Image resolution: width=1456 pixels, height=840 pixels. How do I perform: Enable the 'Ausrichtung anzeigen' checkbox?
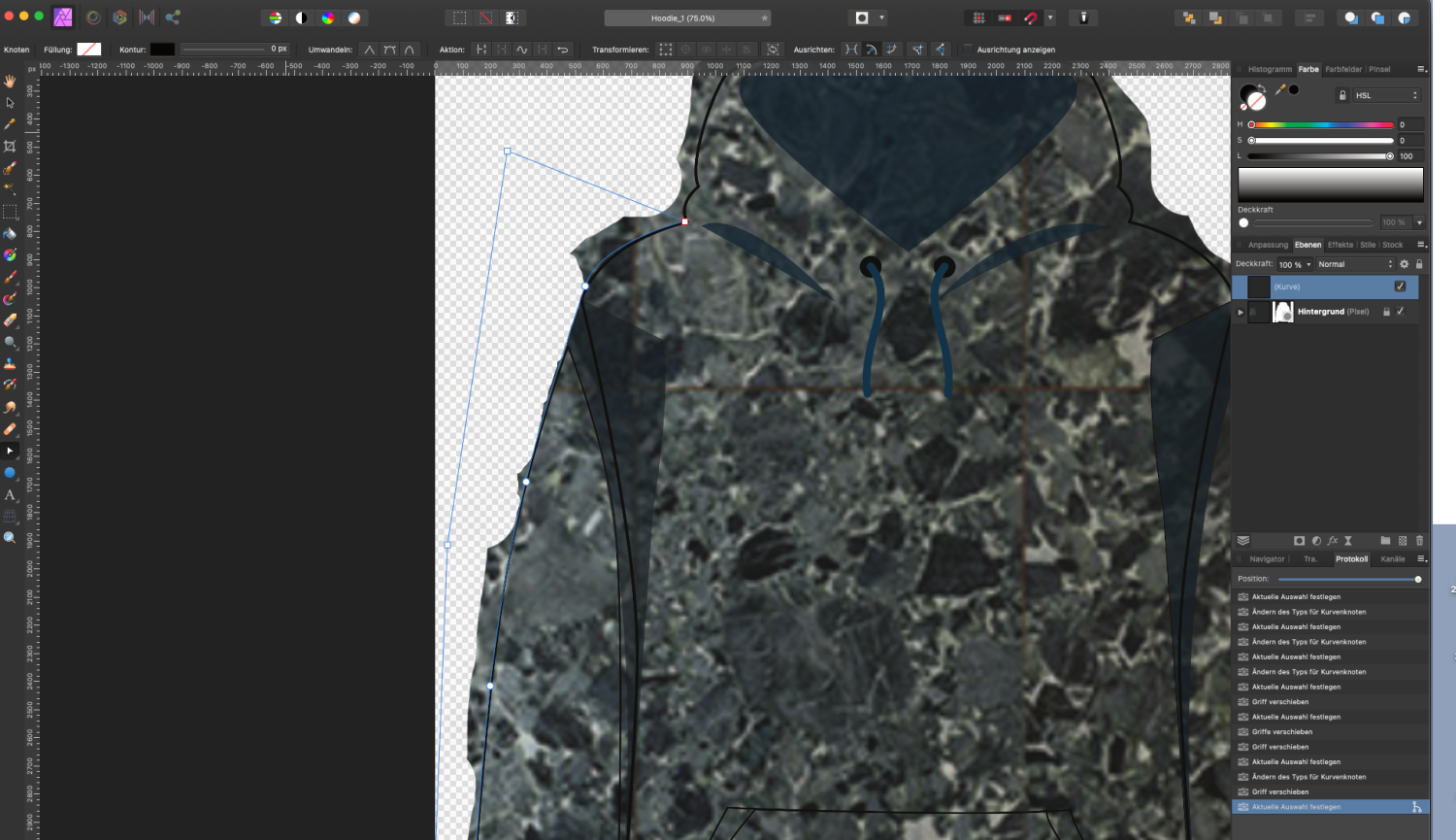click(968, 50)
